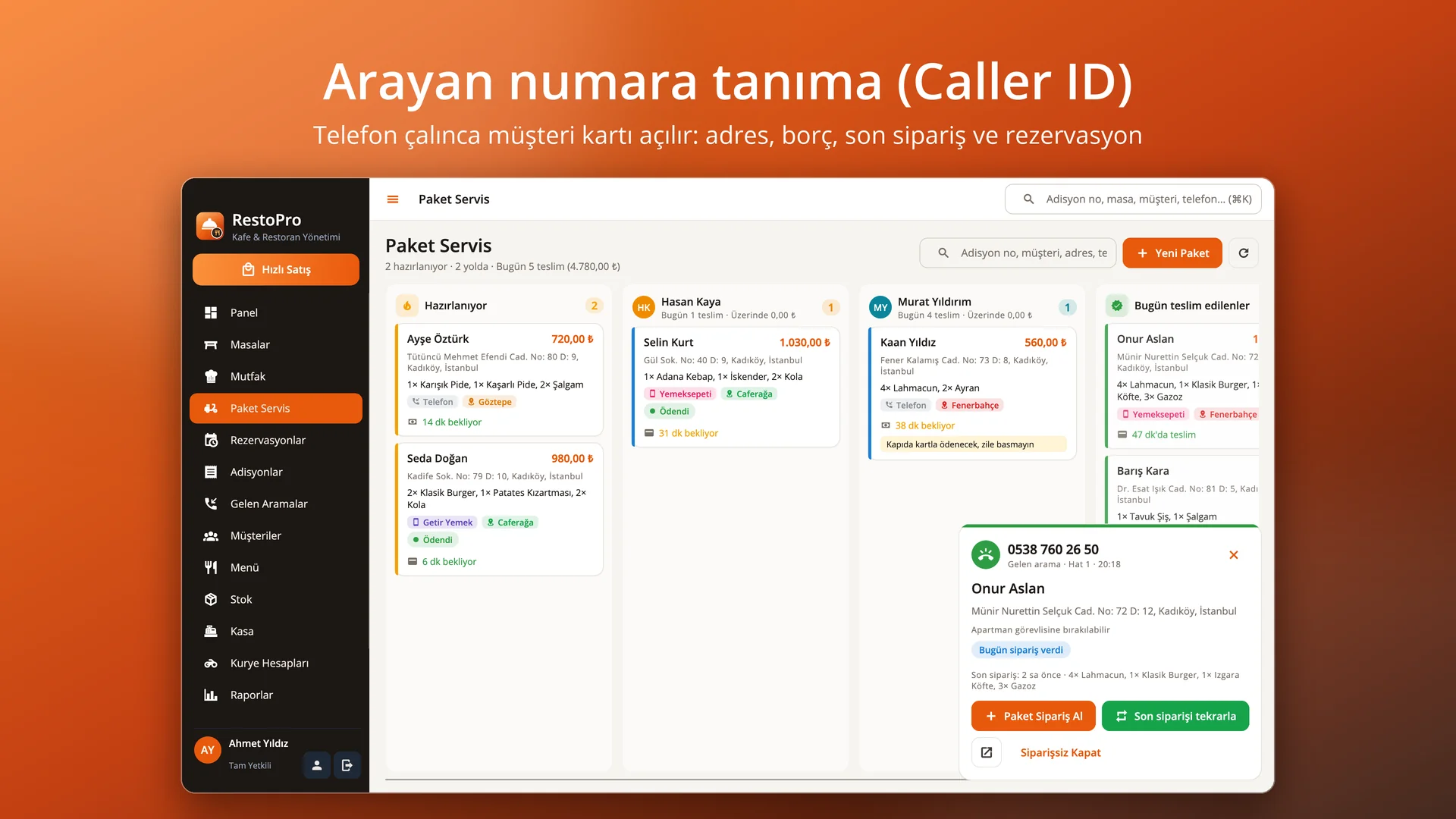
Task: Click the flame icon of Hazırlanıyor column
Action: tap(407, 306)
